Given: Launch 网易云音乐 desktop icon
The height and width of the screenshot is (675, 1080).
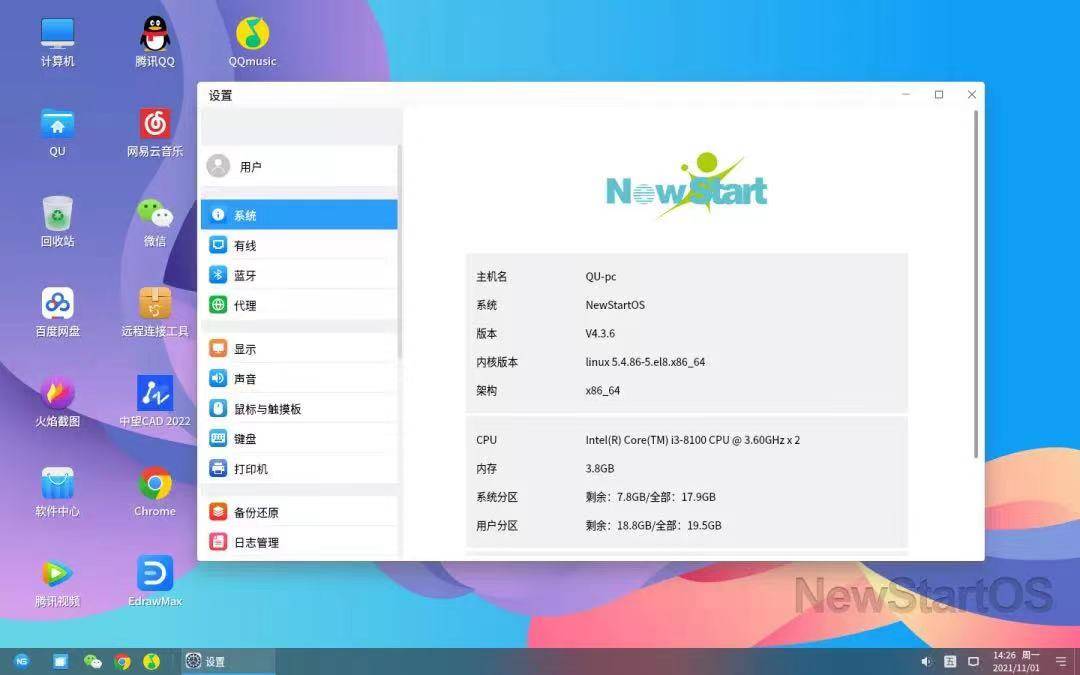Looking at the screenshot, I should tap(155, 132).
